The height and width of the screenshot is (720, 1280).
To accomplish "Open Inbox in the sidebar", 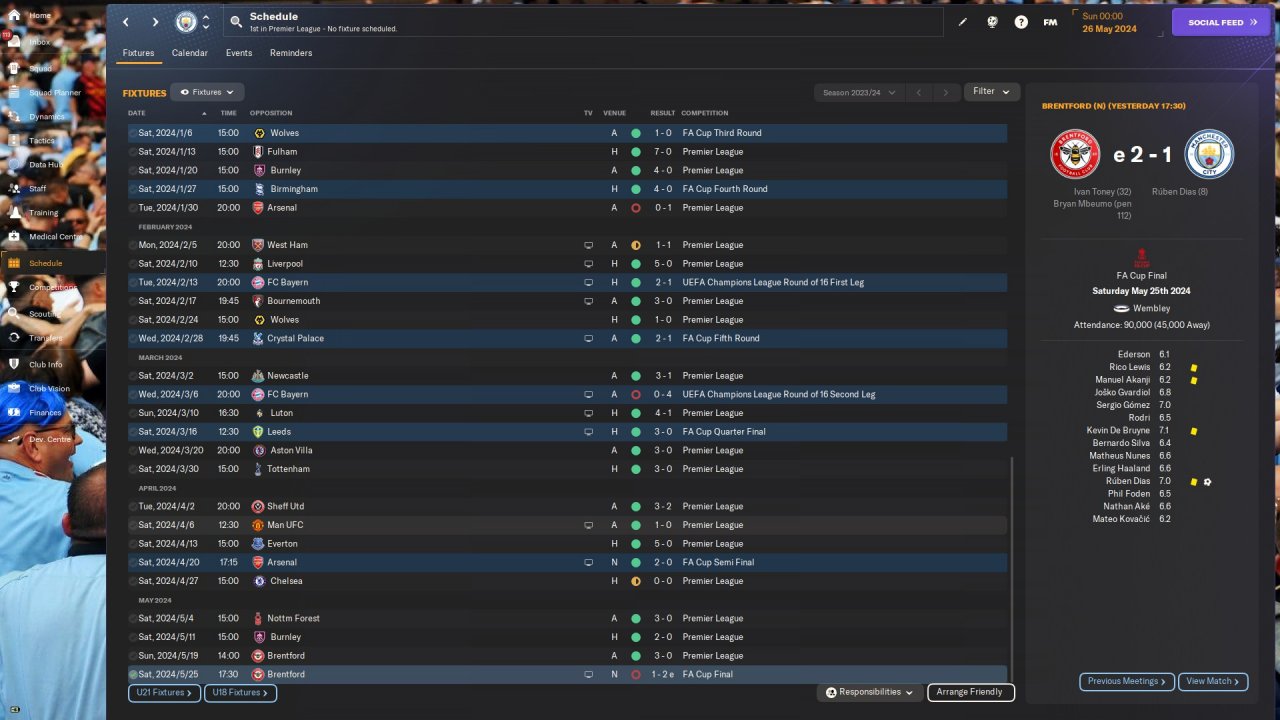I will 39,42.
